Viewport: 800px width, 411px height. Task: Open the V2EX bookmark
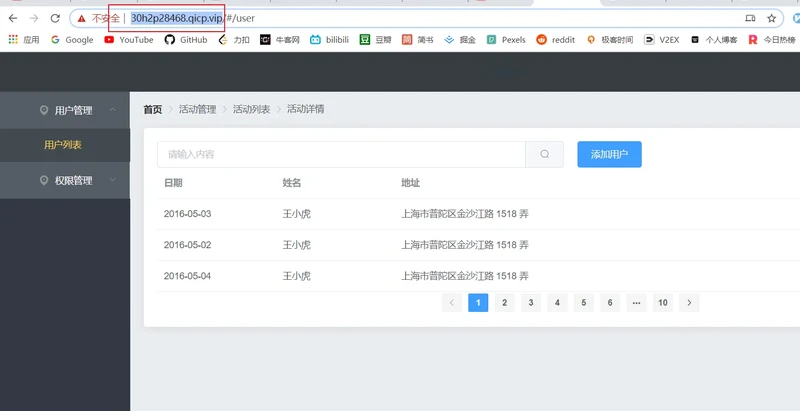pos(660,40)
